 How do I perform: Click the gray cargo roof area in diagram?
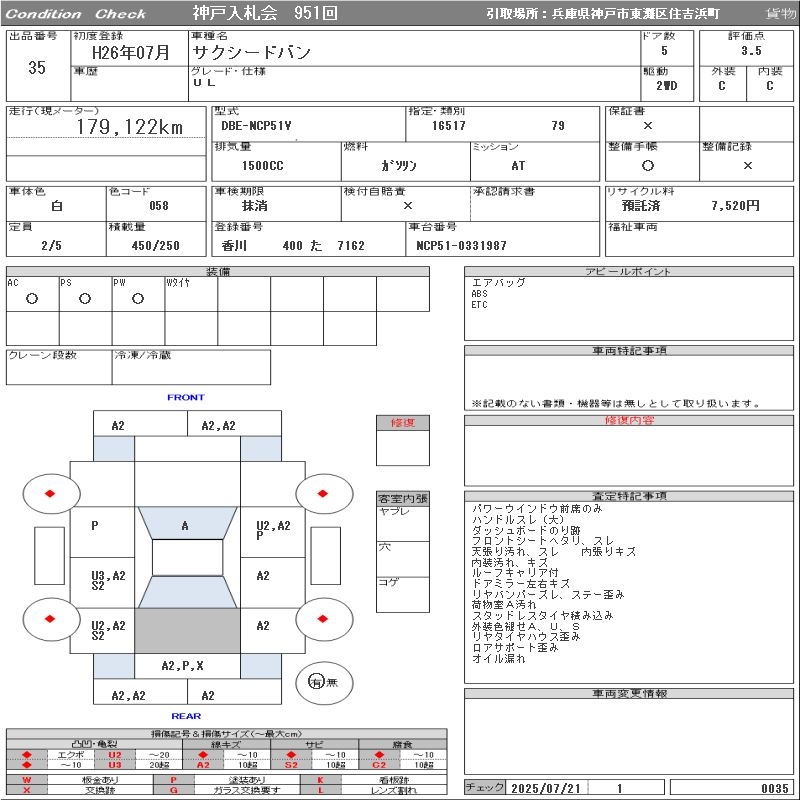tap(186, 632)
